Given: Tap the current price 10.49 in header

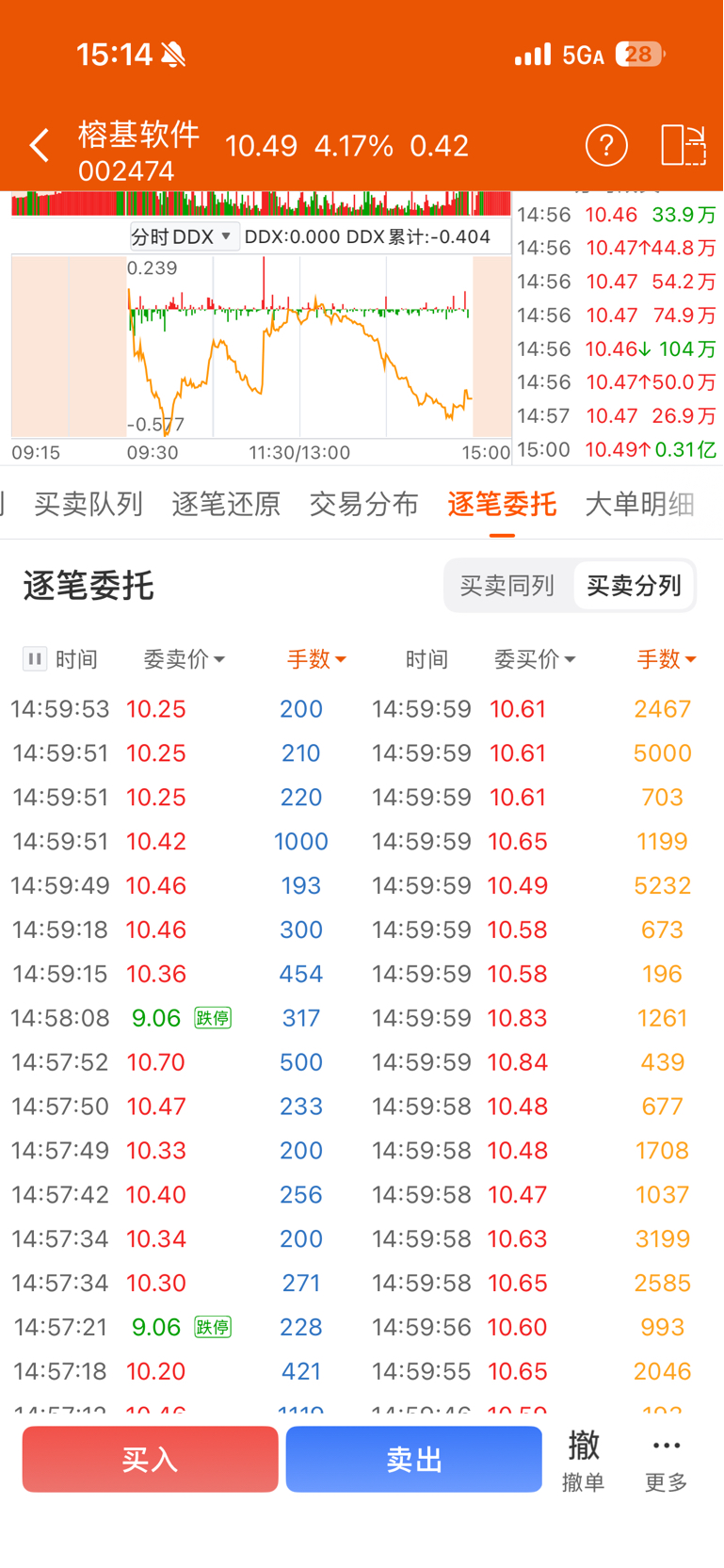Looking at the screenshot, I should (x=262, y=146).
